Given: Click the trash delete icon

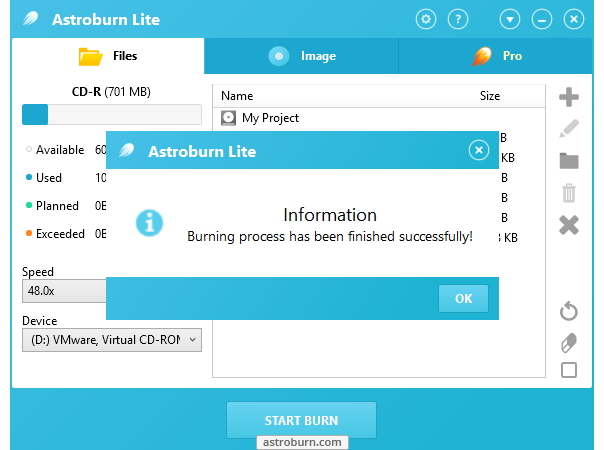Looking at the screenshot, I should (569, 193).
